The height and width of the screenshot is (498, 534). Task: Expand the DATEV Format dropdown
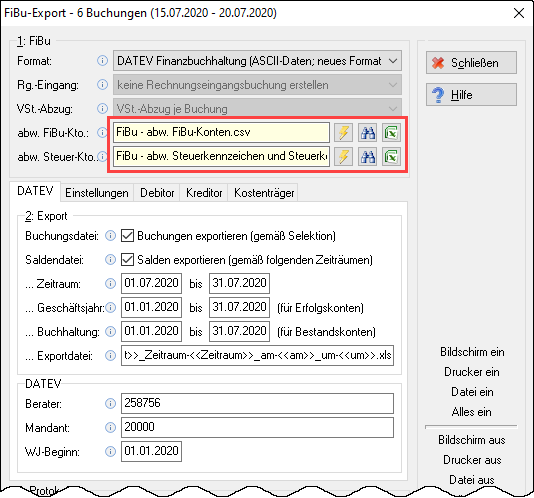tap(257, 61)
